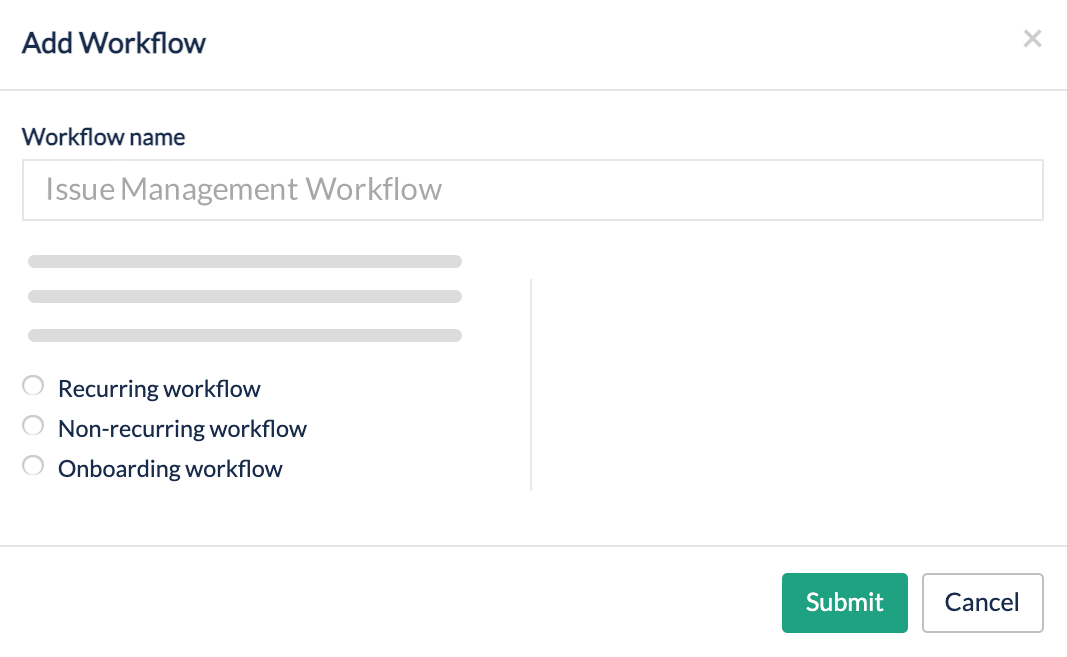This screenshot has width=1067, height=657.
Task: Close the Add Workflow dialog
Action: pos(1032,39)
